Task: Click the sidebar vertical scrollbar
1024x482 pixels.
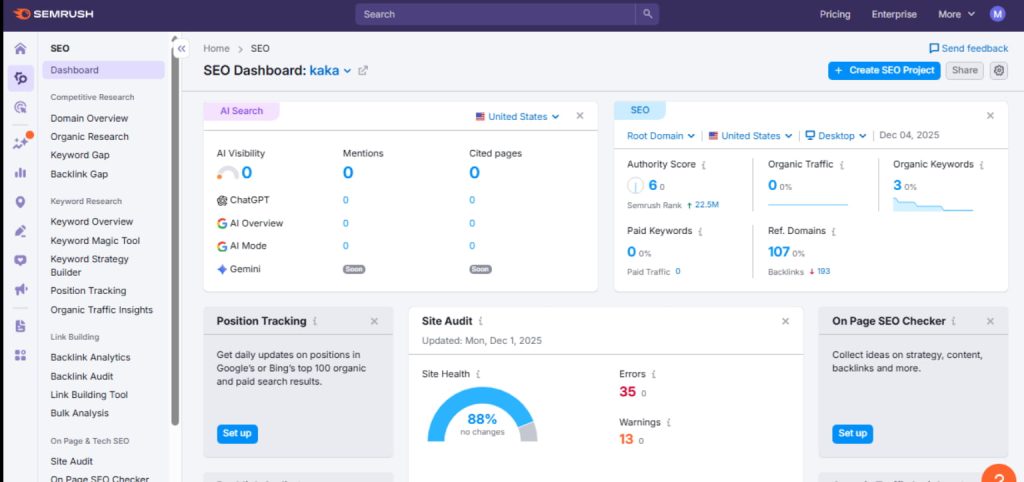Action: click(x=175, y=235)
